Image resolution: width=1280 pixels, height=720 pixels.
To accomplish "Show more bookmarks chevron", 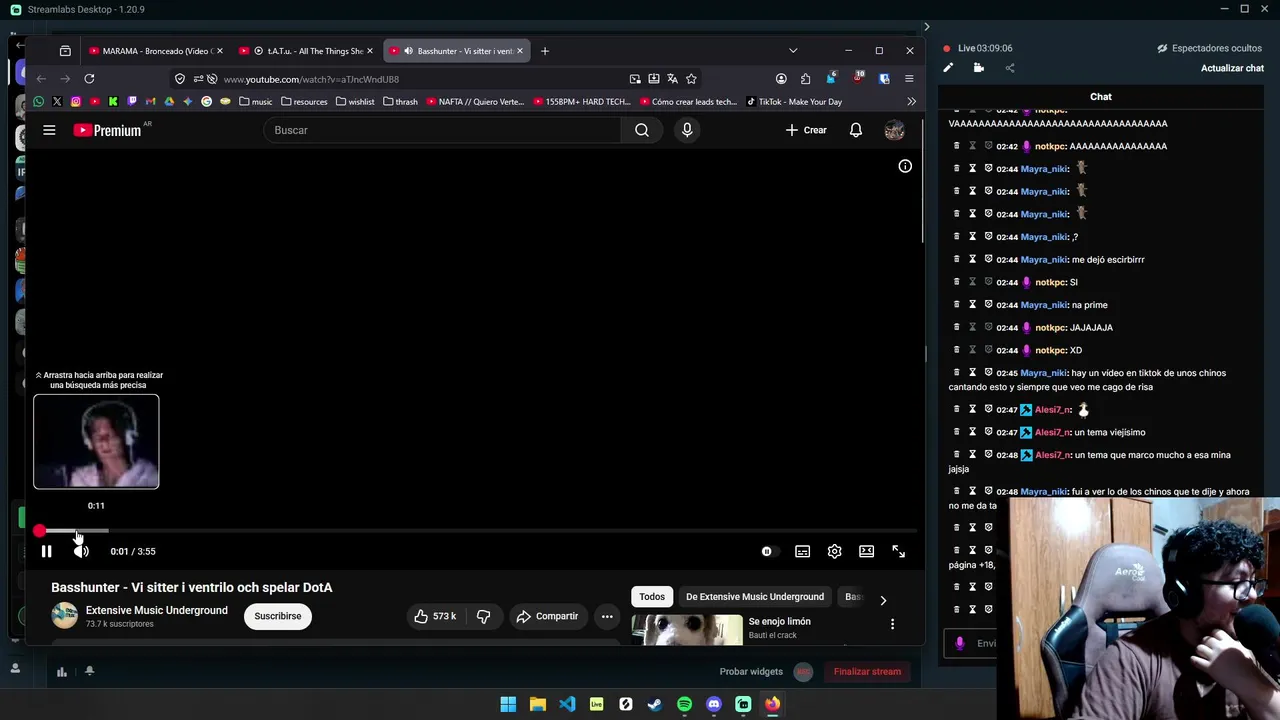I will click(911, 102).
